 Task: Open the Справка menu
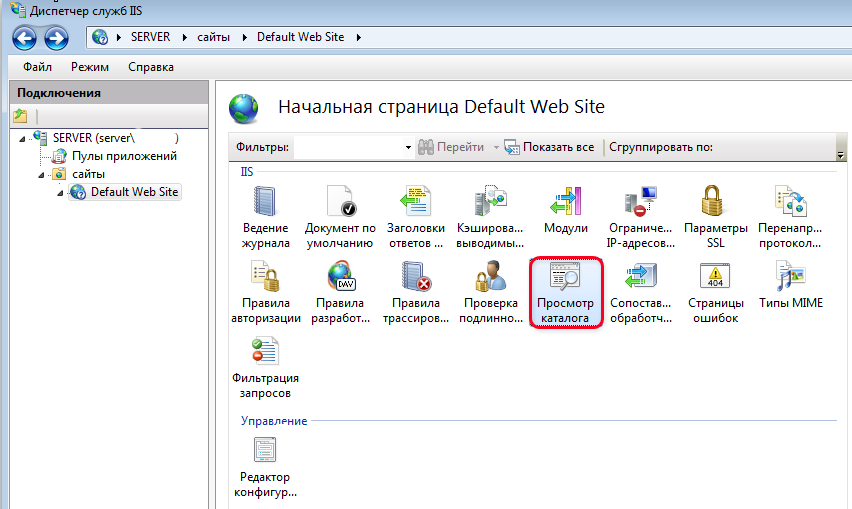151,67
